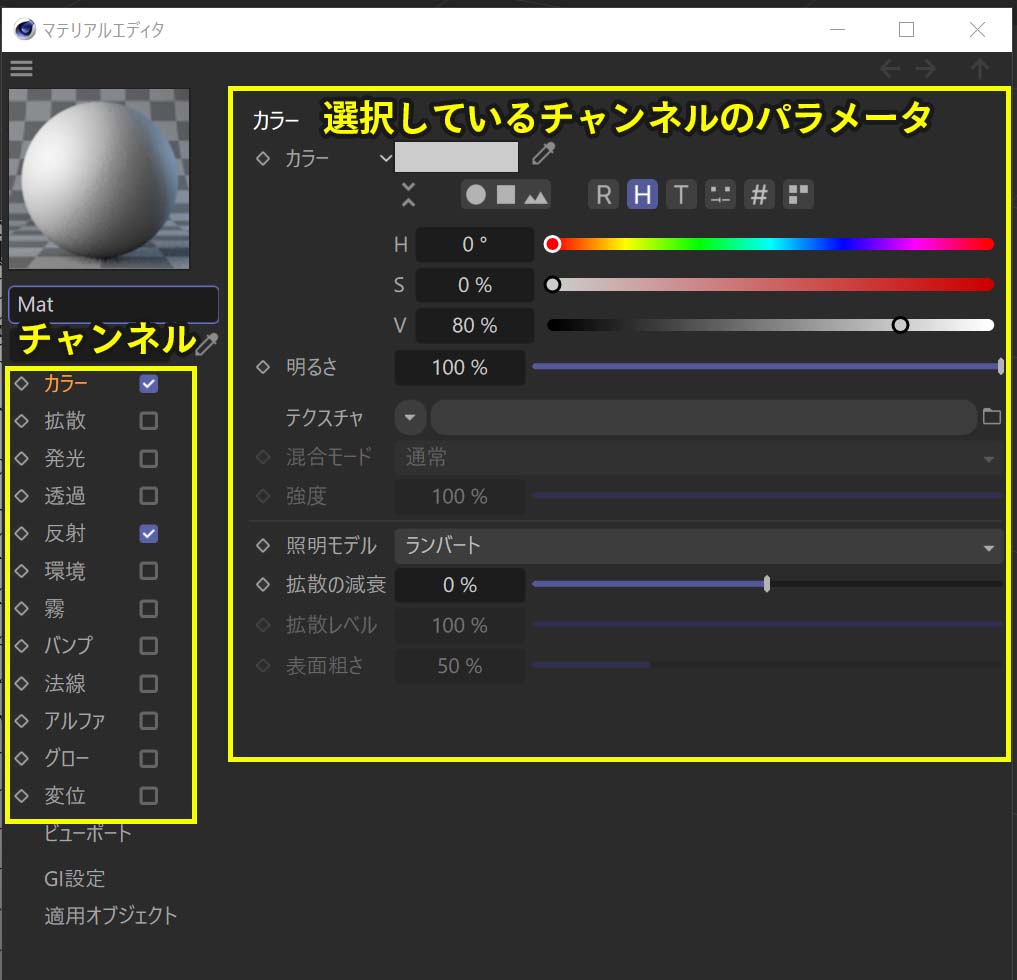1017x980 pixels.
Task: Open texture file with the folder icon
Action: [992, 416]
